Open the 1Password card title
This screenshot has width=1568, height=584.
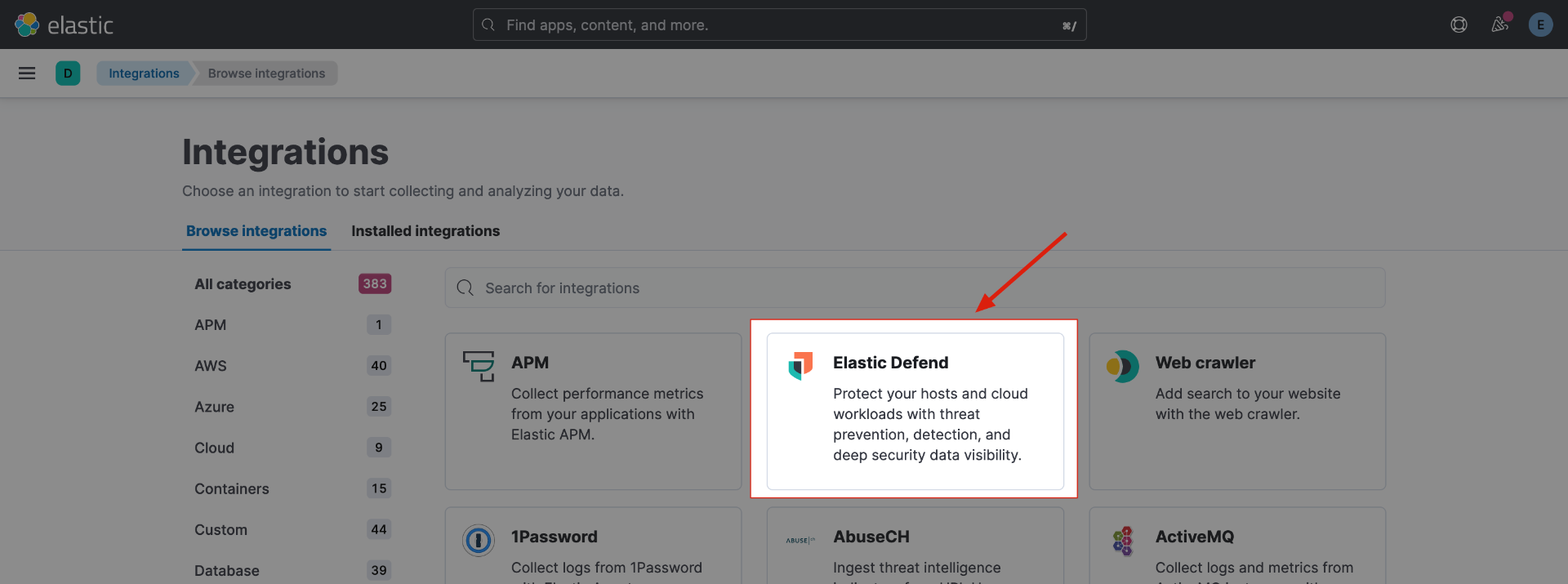[555, 537]
